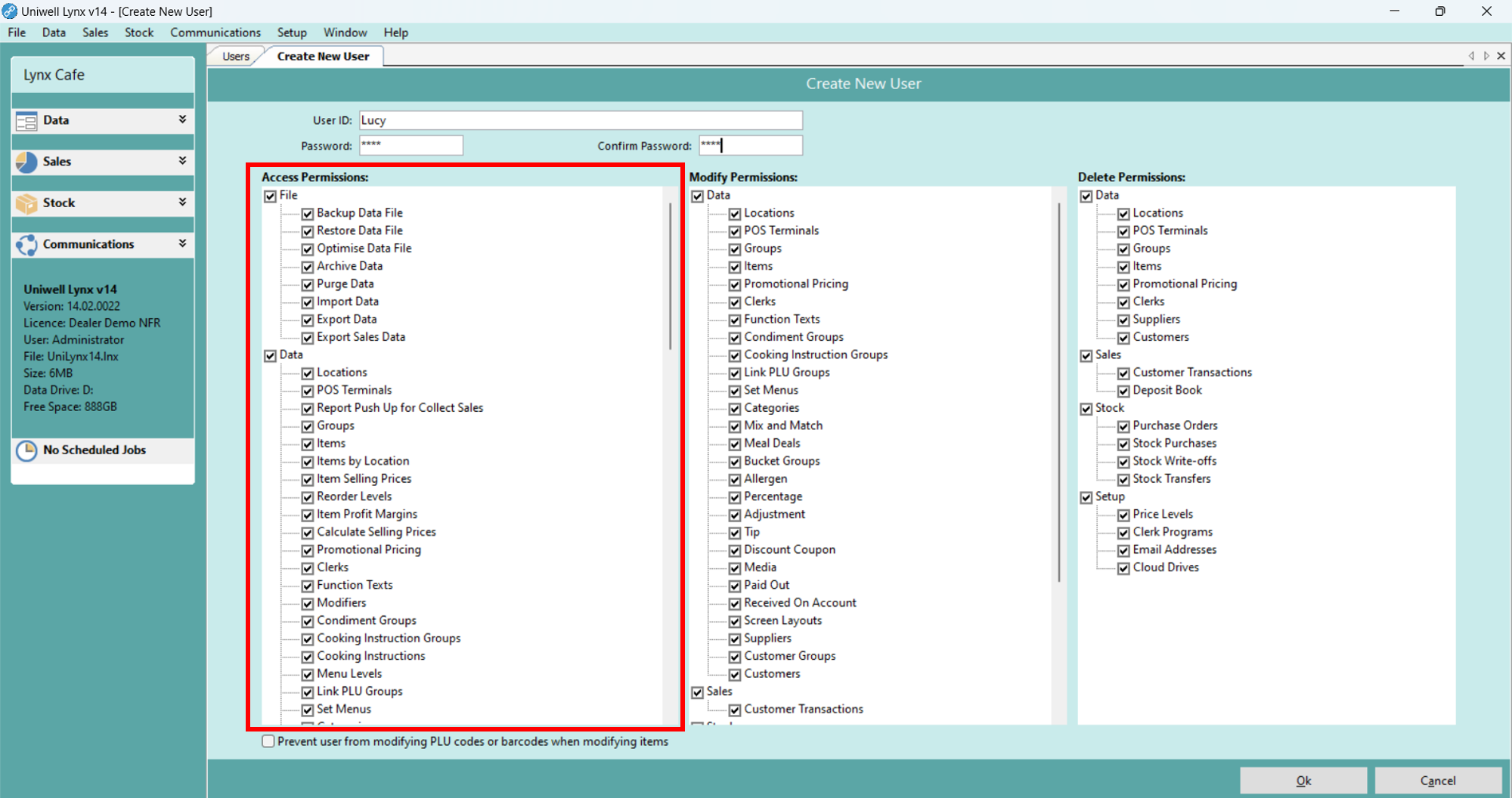Click the Sales pie chart icon
The width and height of the screenshot is (1512, 798).
coord(26,162)
